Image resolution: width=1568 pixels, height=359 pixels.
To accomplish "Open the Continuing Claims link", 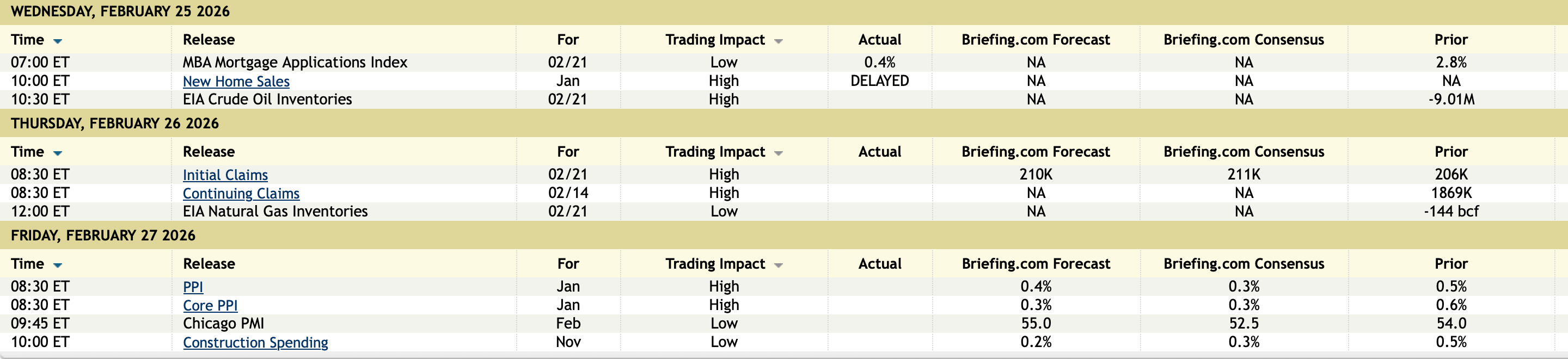I will click(241, 194).
